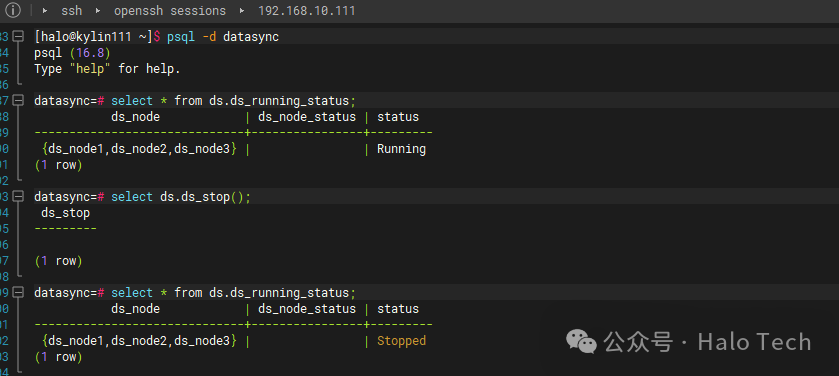Click the ds_node header above the Stopped row
The width and height of the screenshot is (839, 376).
[x=135, y=309]
